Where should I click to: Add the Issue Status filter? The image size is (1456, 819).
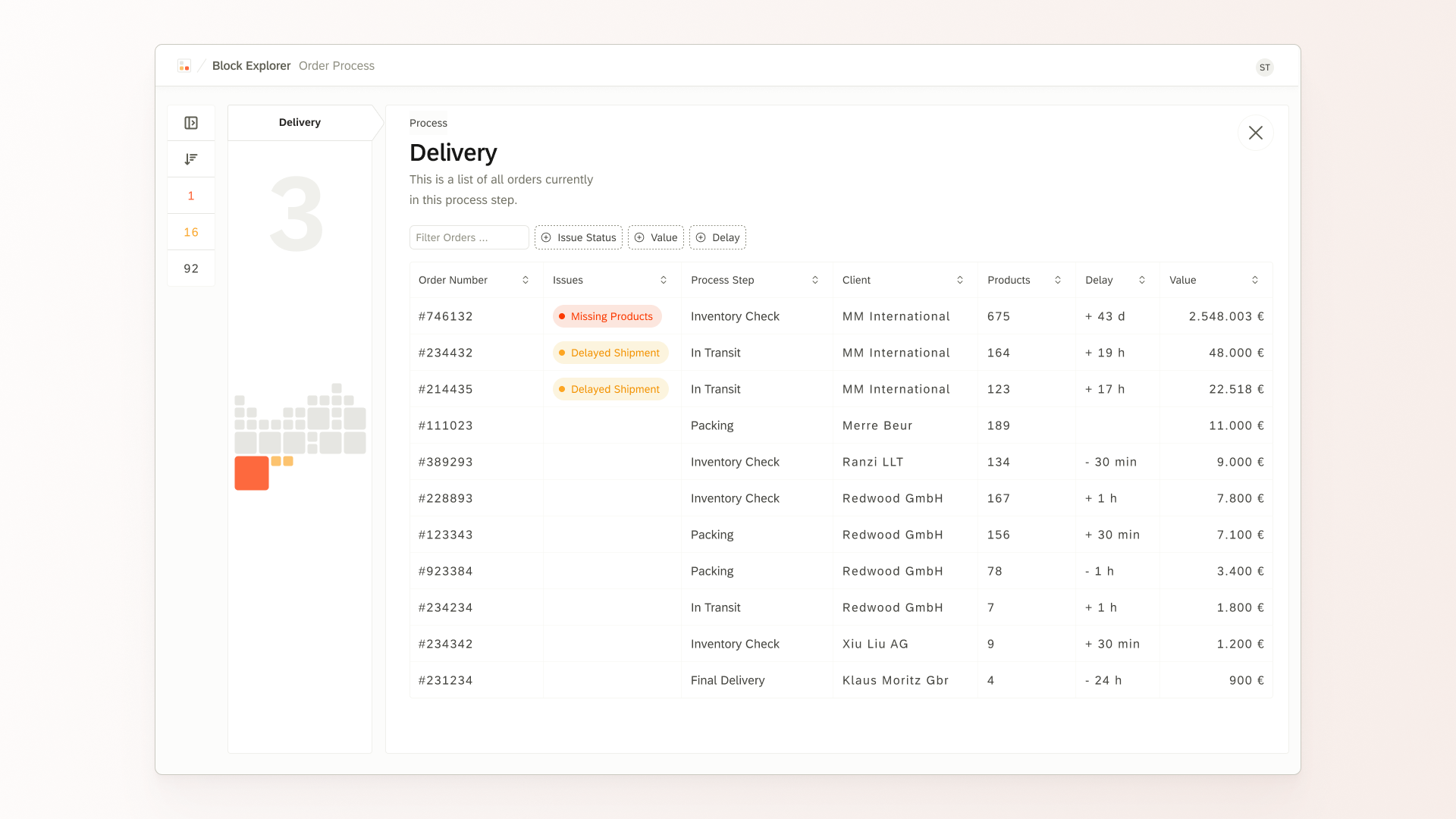(x=578, y=237)
